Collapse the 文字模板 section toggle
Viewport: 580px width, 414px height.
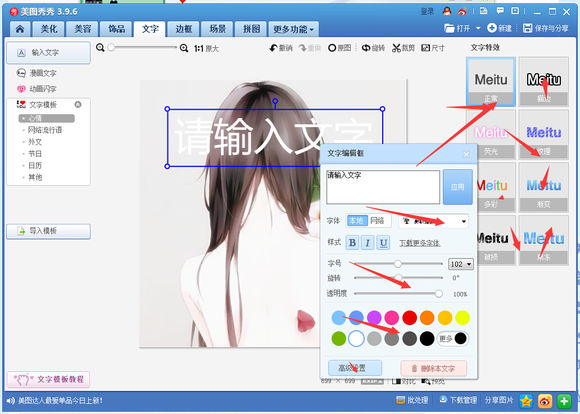(x=78, y=104)
